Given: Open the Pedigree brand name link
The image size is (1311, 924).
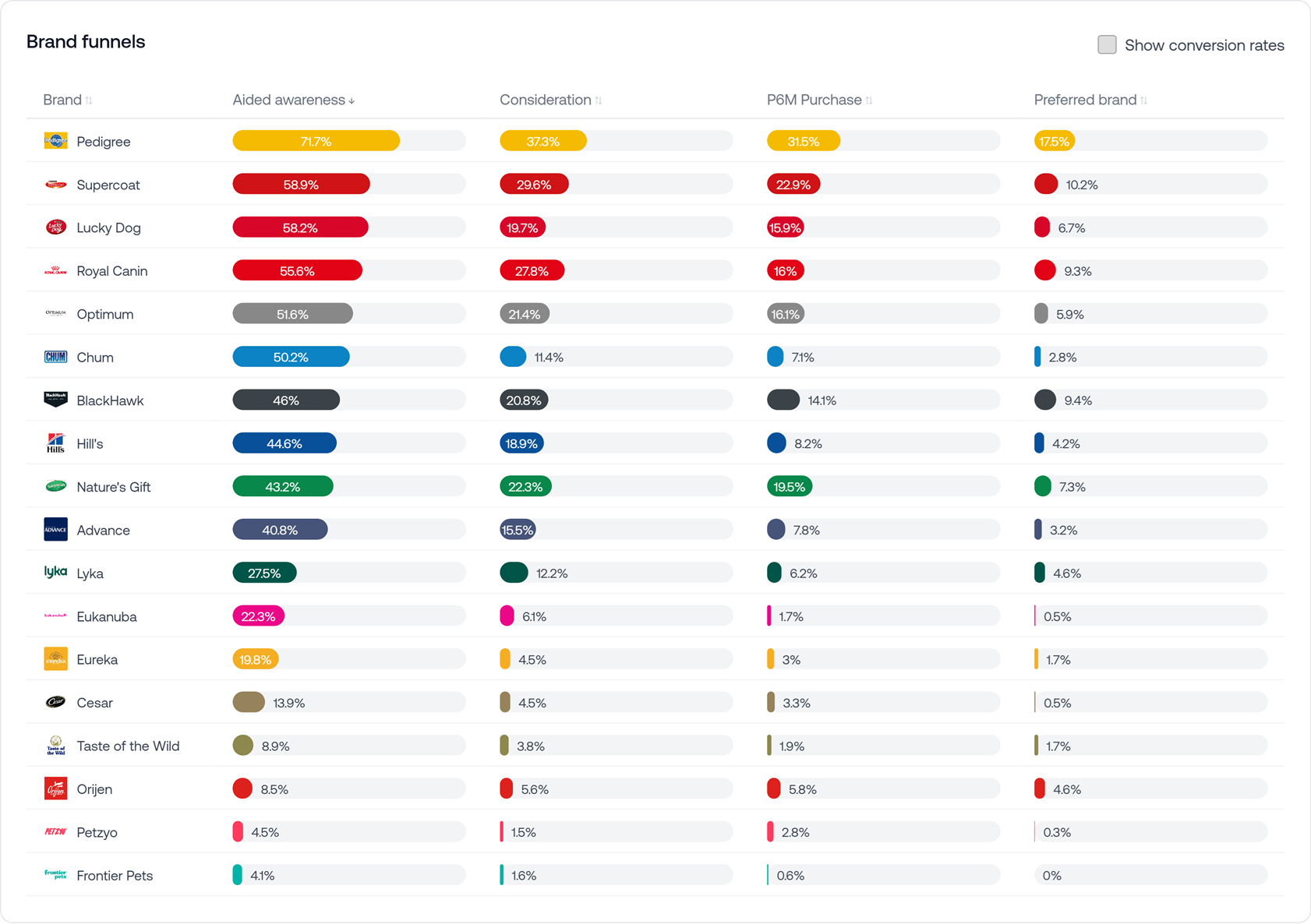Looking at the screenshot, I should click(x=103, y=141).
